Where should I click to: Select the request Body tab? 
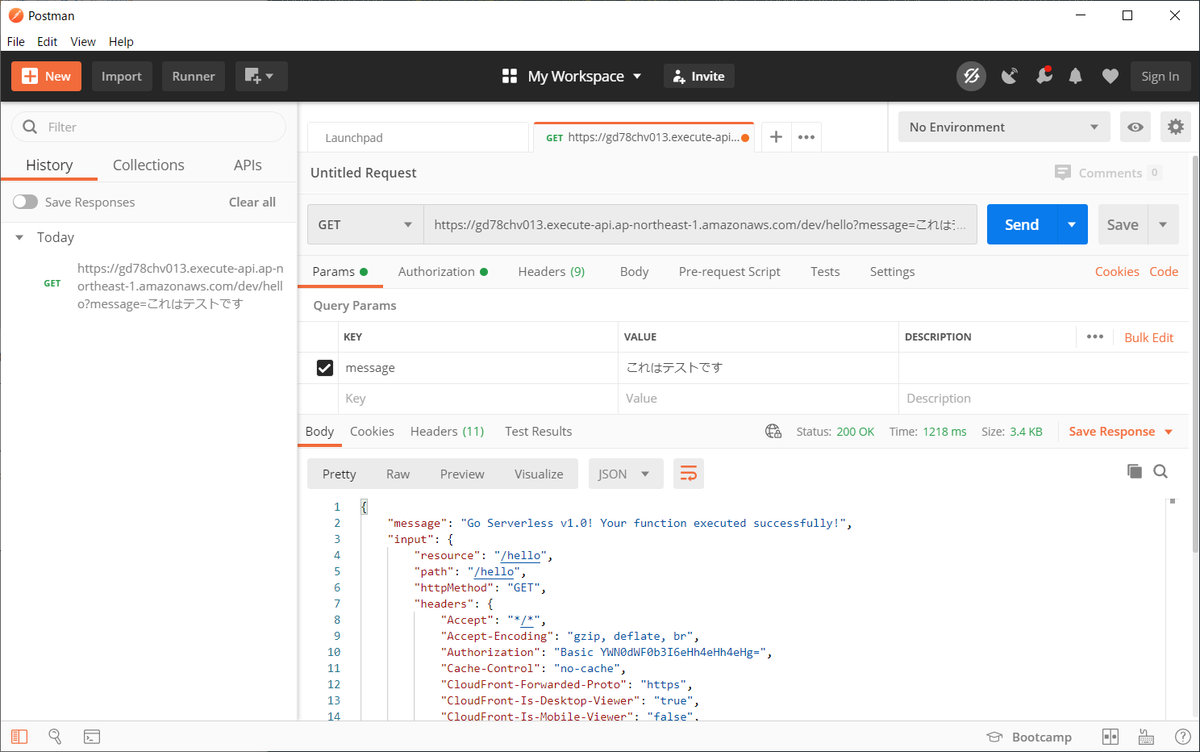click(634, 271)
